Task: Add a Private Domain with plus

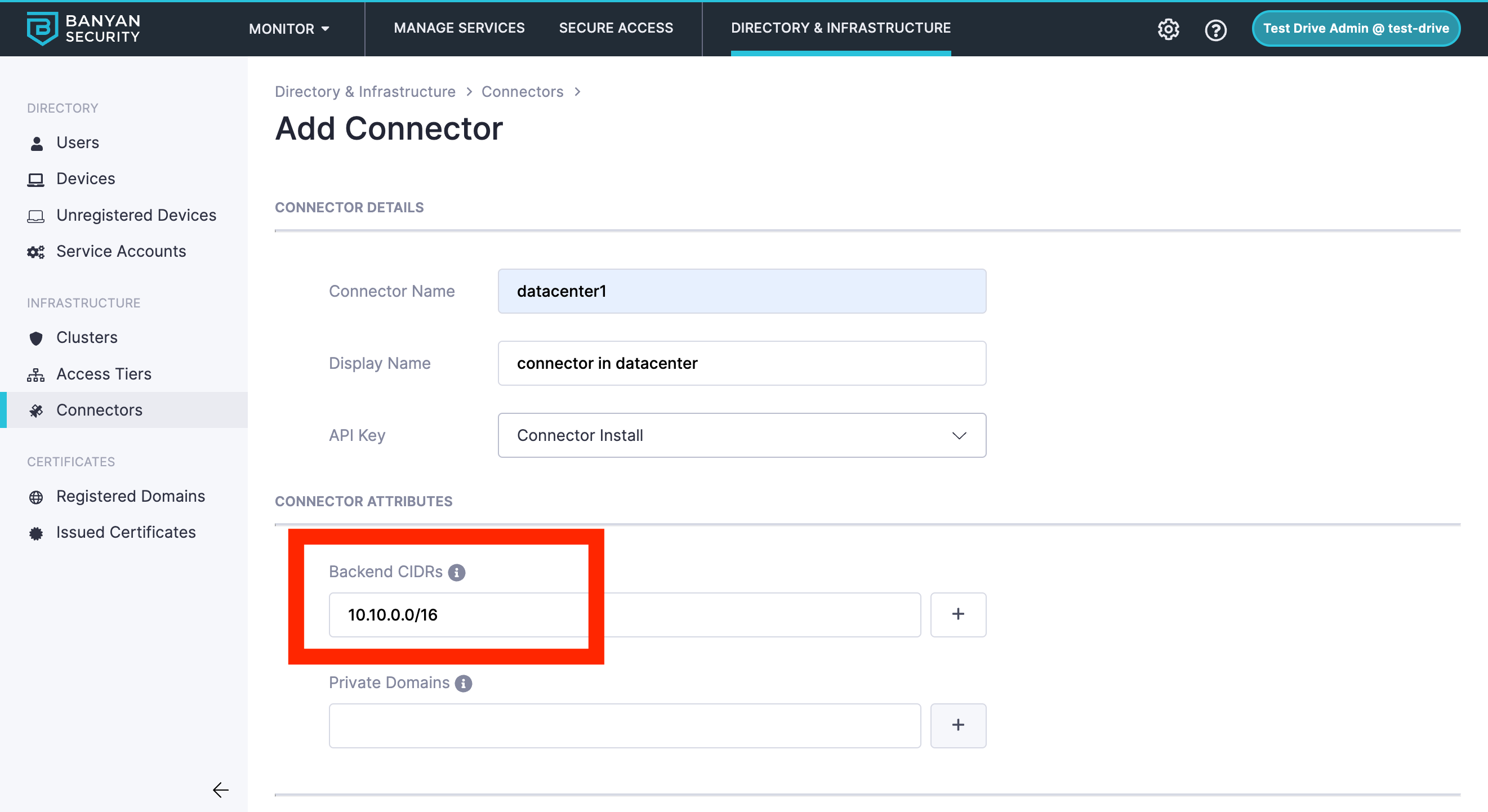Action: [x=957, y=725]
